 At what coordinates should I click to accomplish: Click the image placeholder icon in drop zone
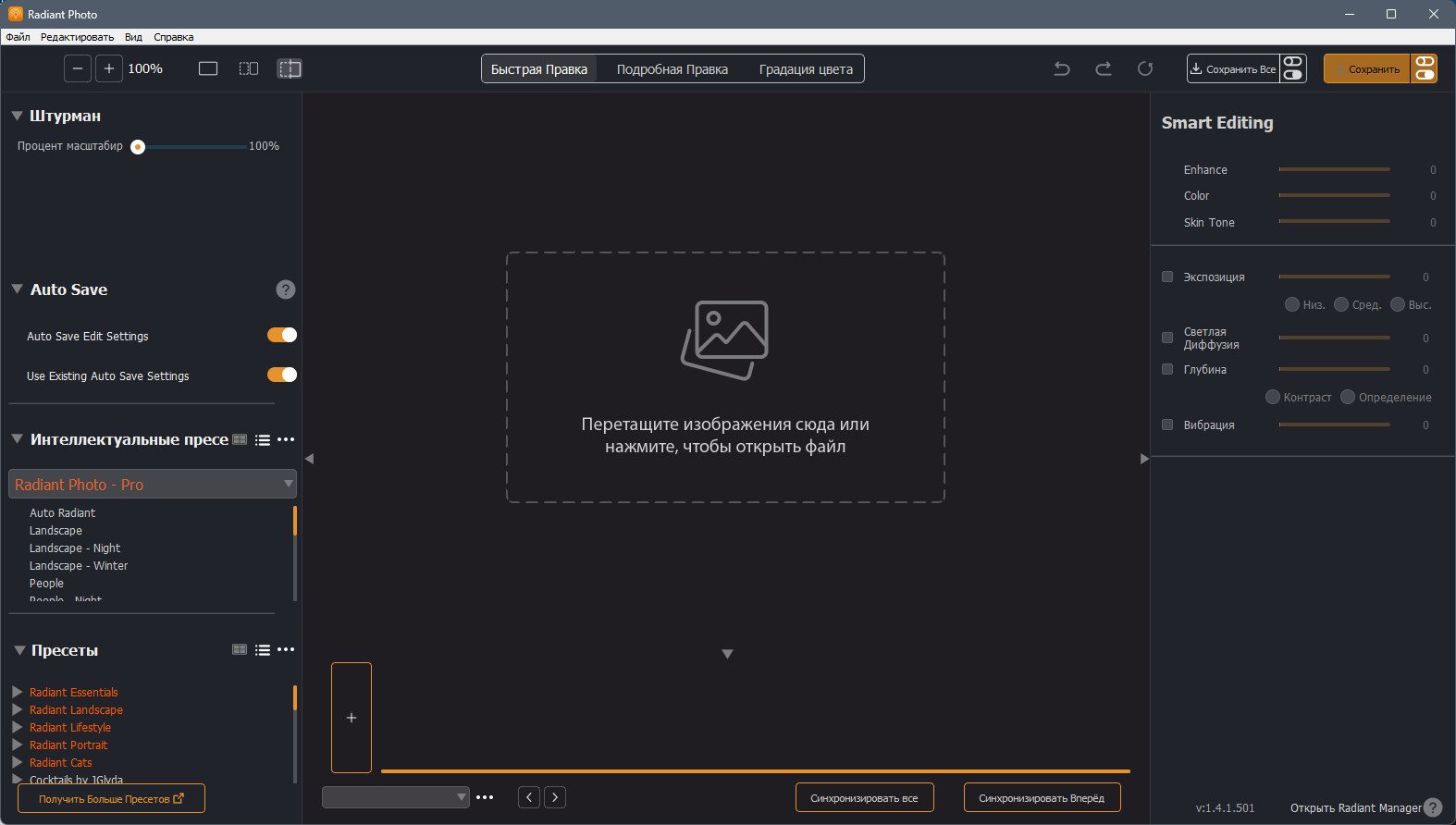[x=725, y=339]
